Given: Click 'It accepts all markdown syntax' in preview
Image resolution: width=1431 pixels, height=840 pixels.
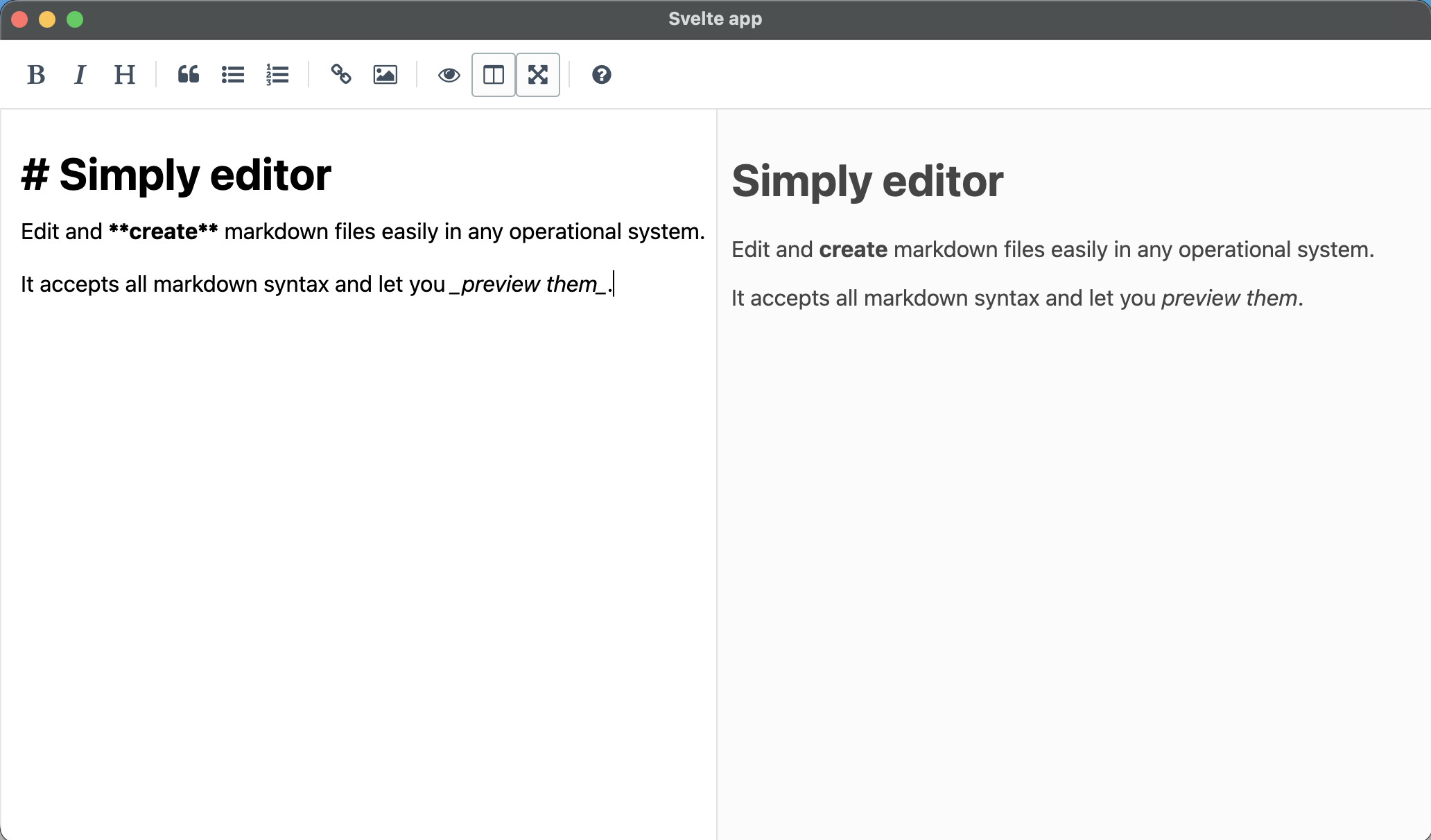Looking at the screenshot, I should (885, 298).
